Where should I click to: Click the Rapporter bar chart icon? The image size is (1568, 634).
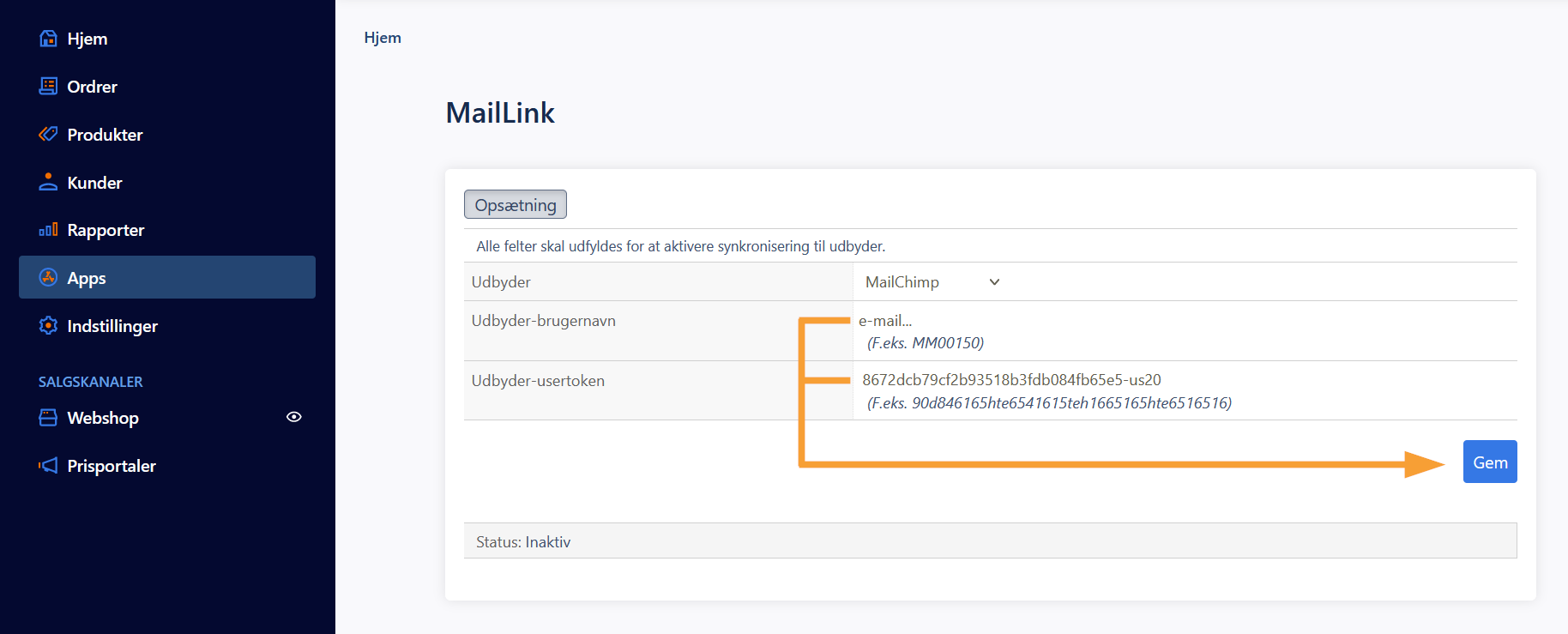coord(48,229)
